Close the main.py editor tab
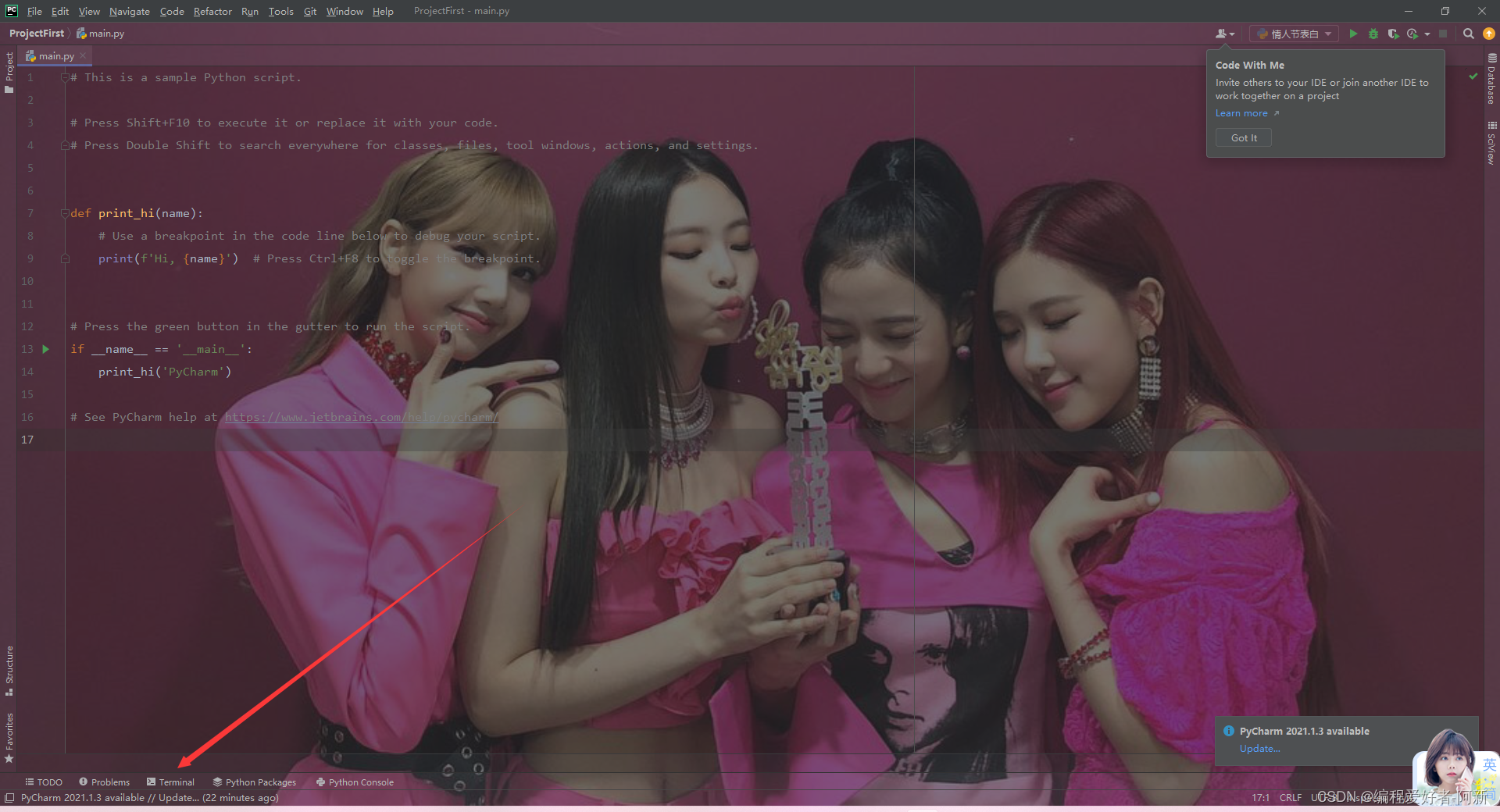This screenshot has width=1500, height=812. point(83,56)
